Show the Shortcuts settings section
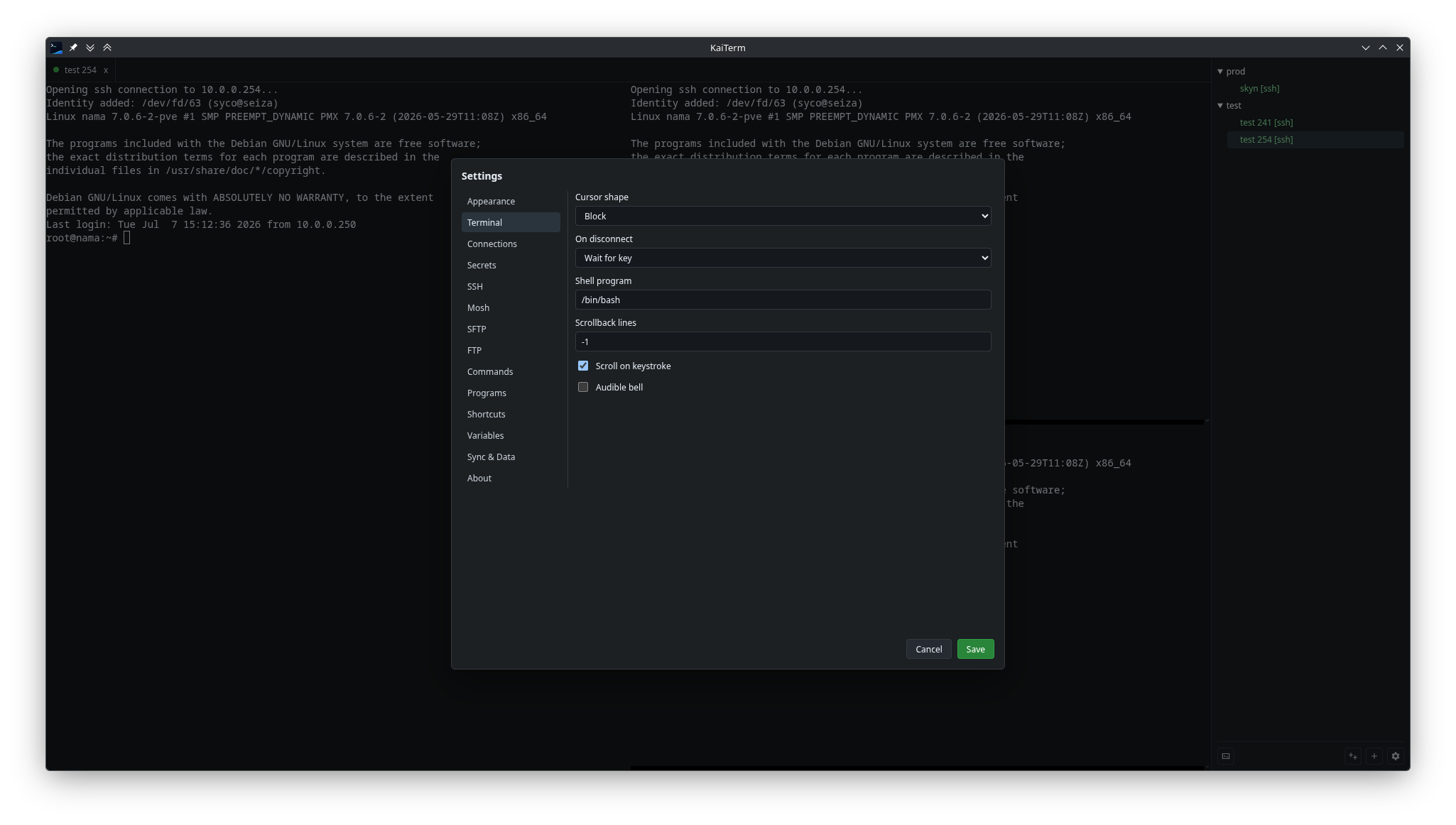Viewport: 1456px width, 825px height. [x=511, y=415]
